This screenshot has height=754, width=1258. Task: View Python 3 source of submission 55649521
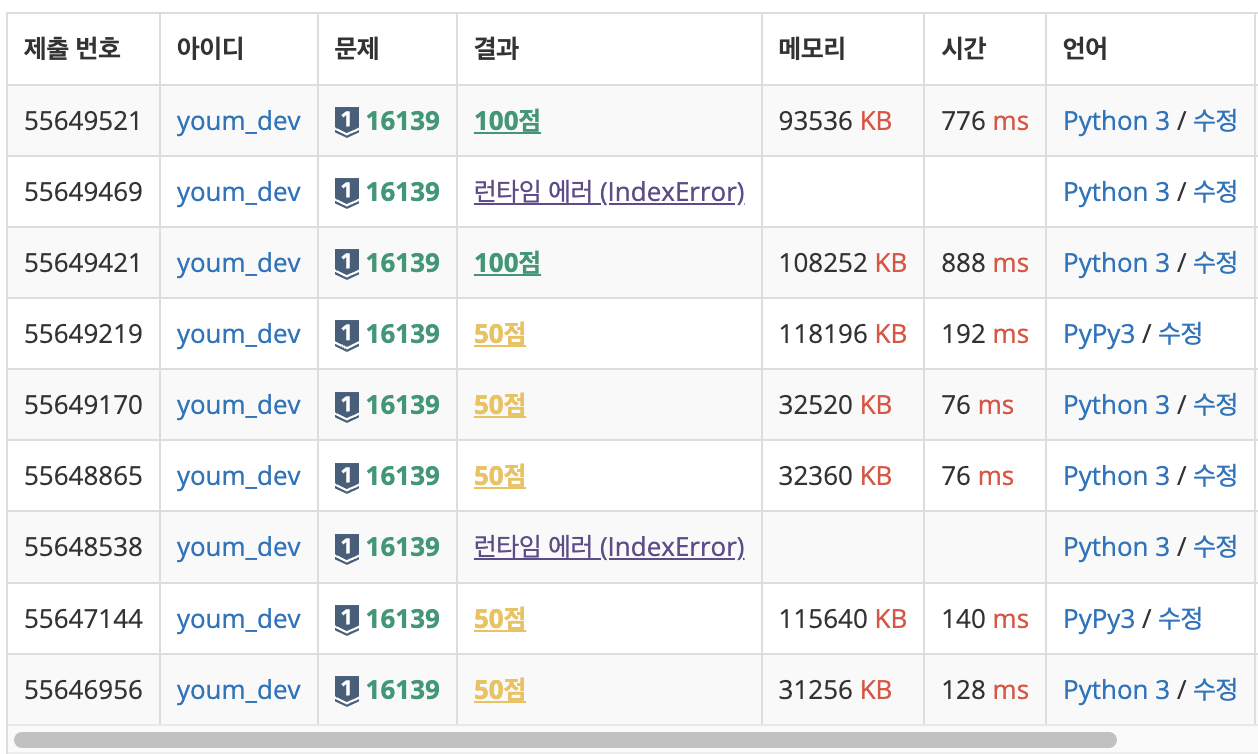1116,121
